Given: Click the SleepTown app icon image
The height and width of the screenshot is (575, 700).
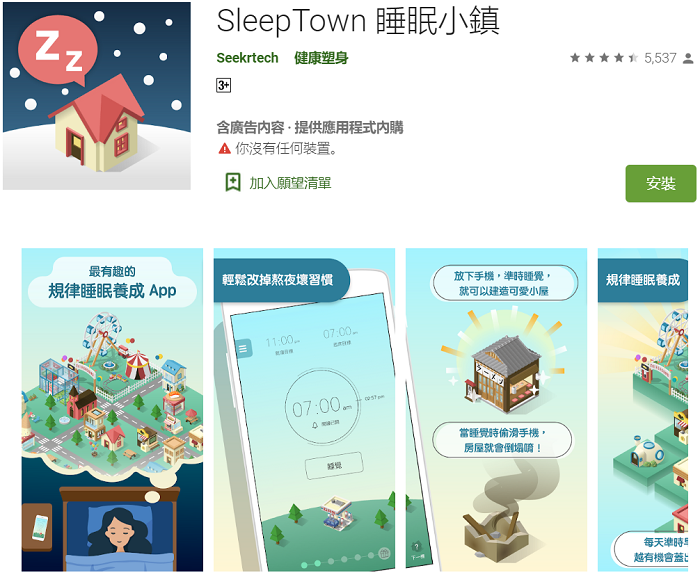Looking at the screenshot, I should (97, 96).
